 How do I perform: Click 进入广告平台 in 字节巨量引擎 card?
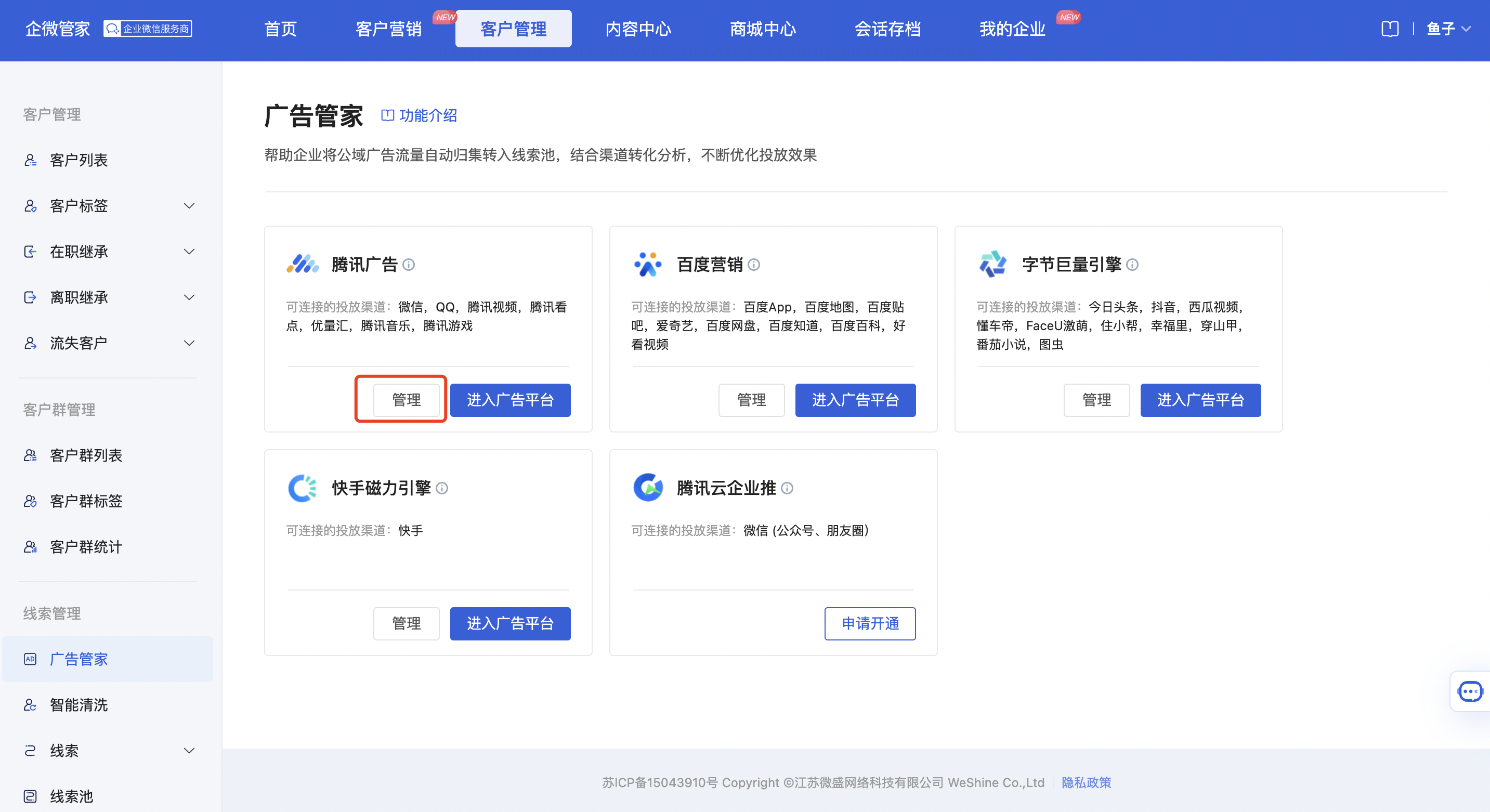[1201, 400]
